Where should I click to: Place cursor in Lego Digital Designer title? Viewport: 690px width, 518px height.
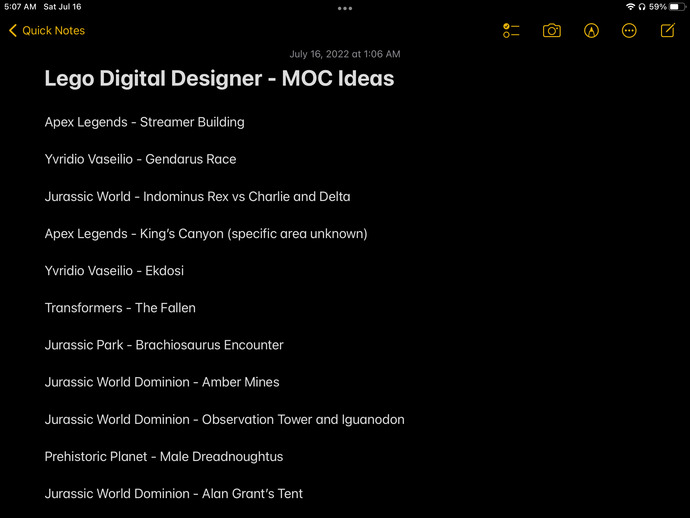click(x=219, y=79)
